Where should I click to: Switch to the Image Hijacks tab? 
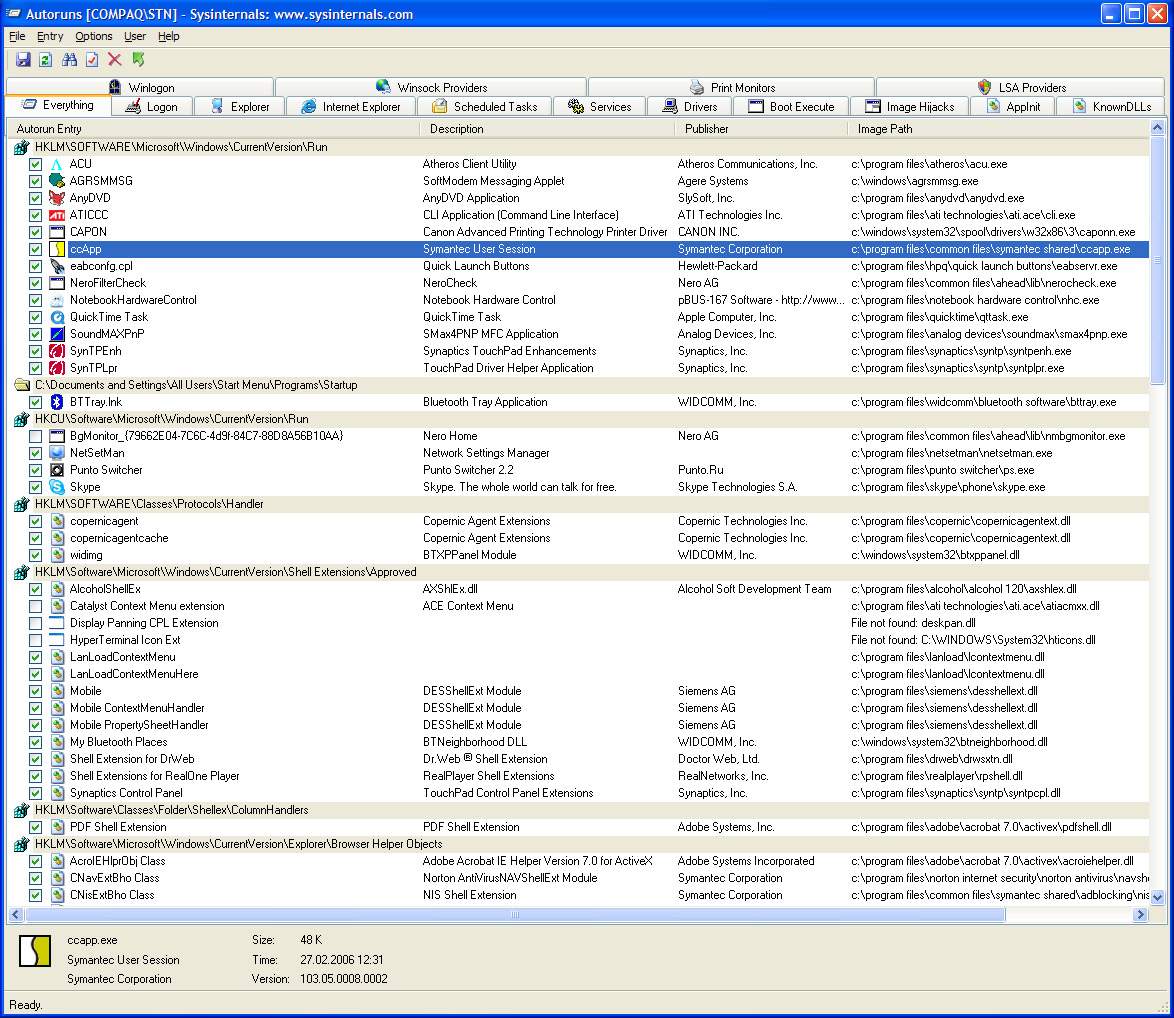pyautogui.click(x=909, y=106)
